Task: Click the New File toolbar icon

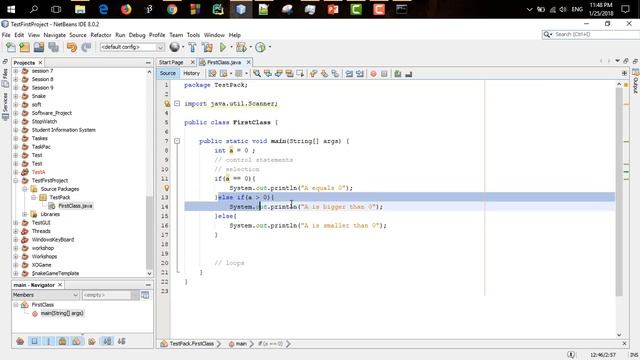Action: (11, 47)
